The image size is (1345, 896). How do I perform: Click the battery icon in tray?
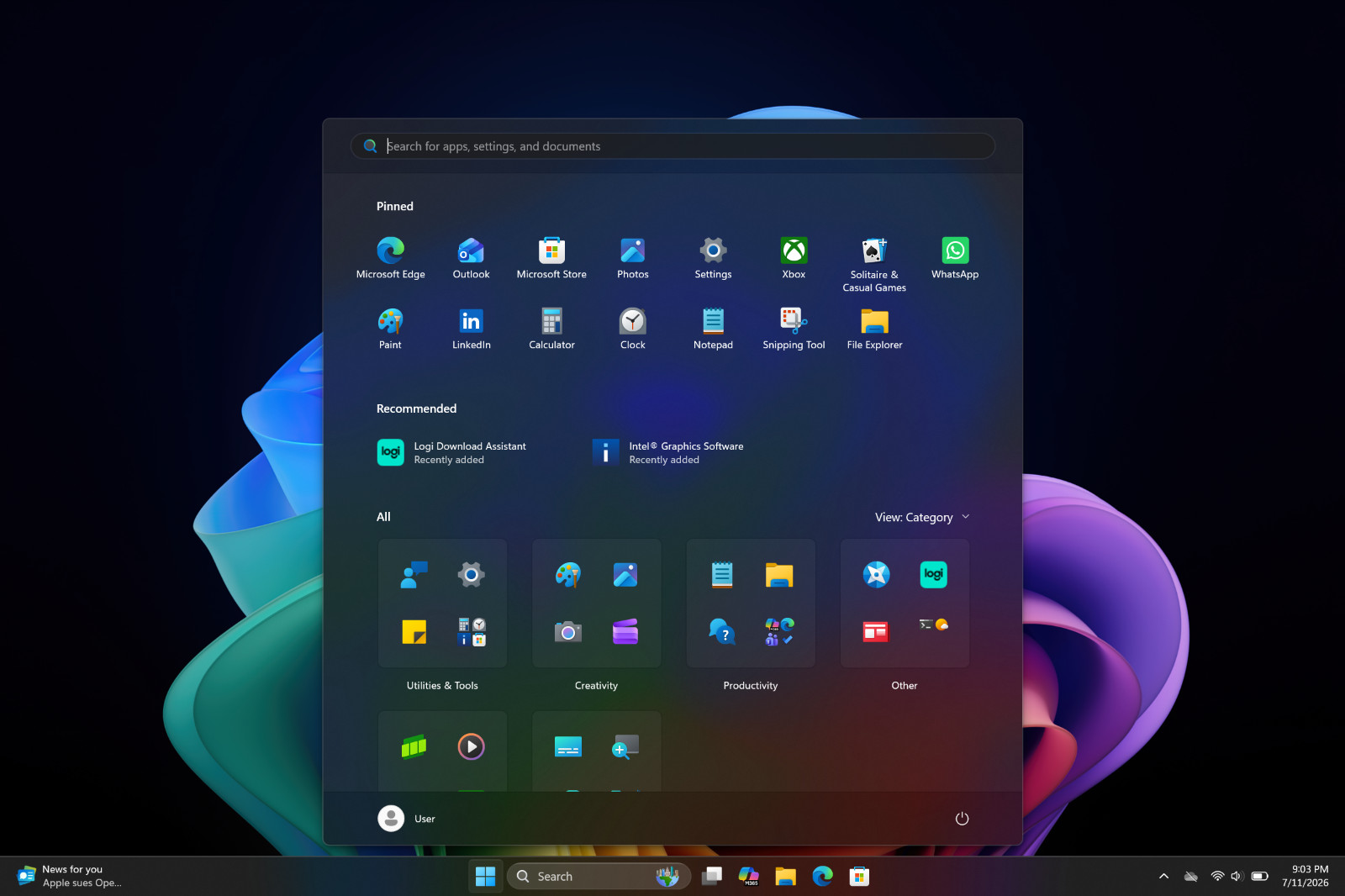1259,876
